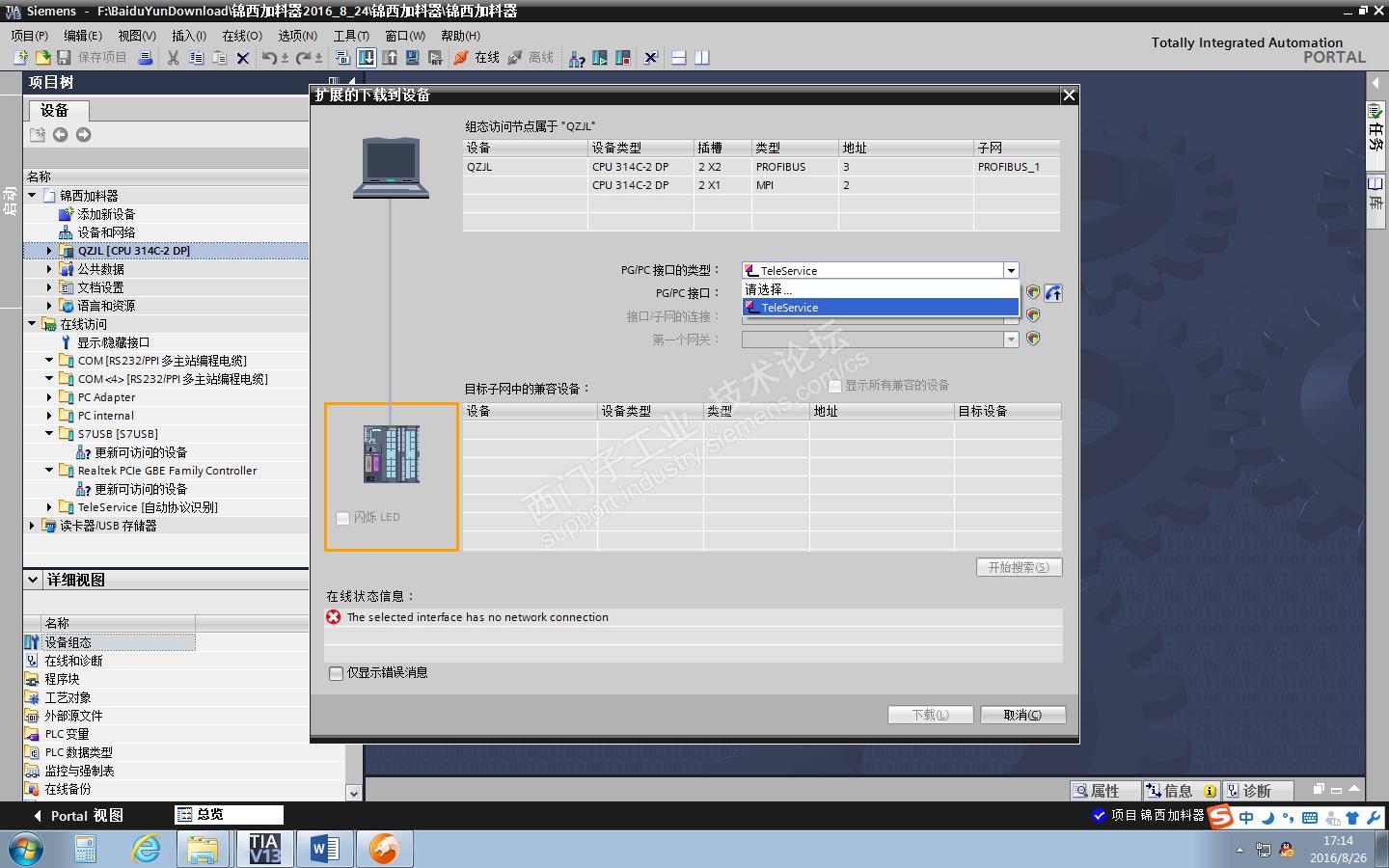Screen dimensions: 1389x868
Task: Click the Sogou input method S icon
Action: [1221, 817]
